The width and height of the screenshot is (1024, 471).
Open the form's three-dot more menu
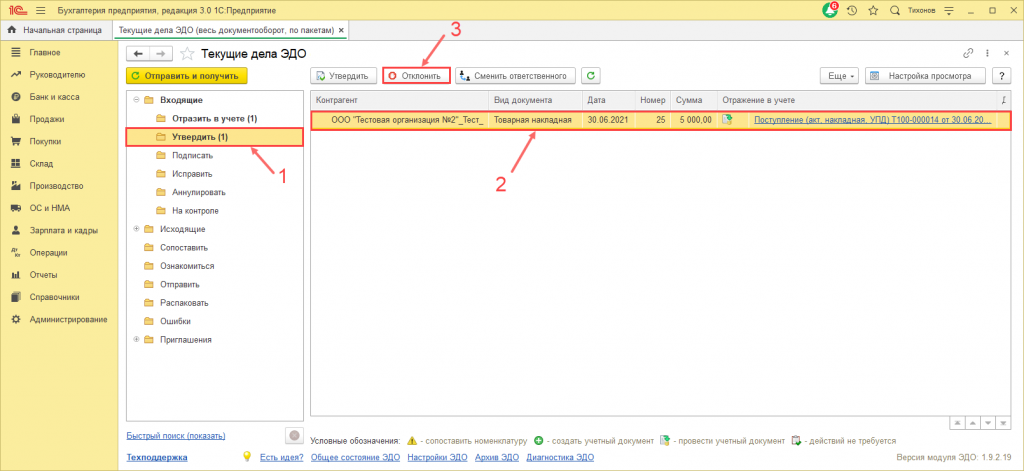987,54
